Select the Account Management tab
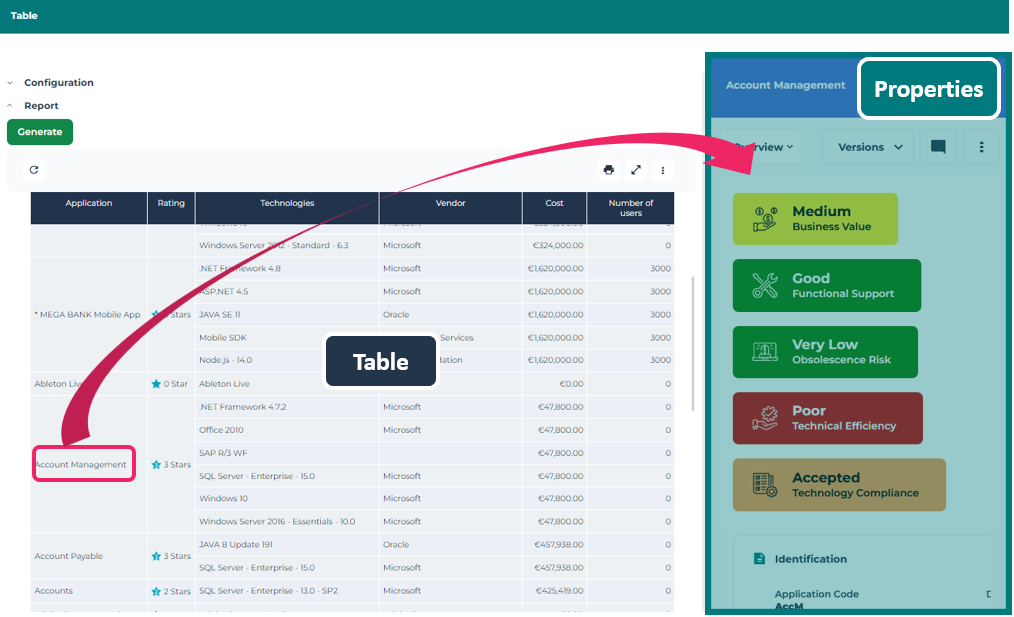 tap(785, 86)
